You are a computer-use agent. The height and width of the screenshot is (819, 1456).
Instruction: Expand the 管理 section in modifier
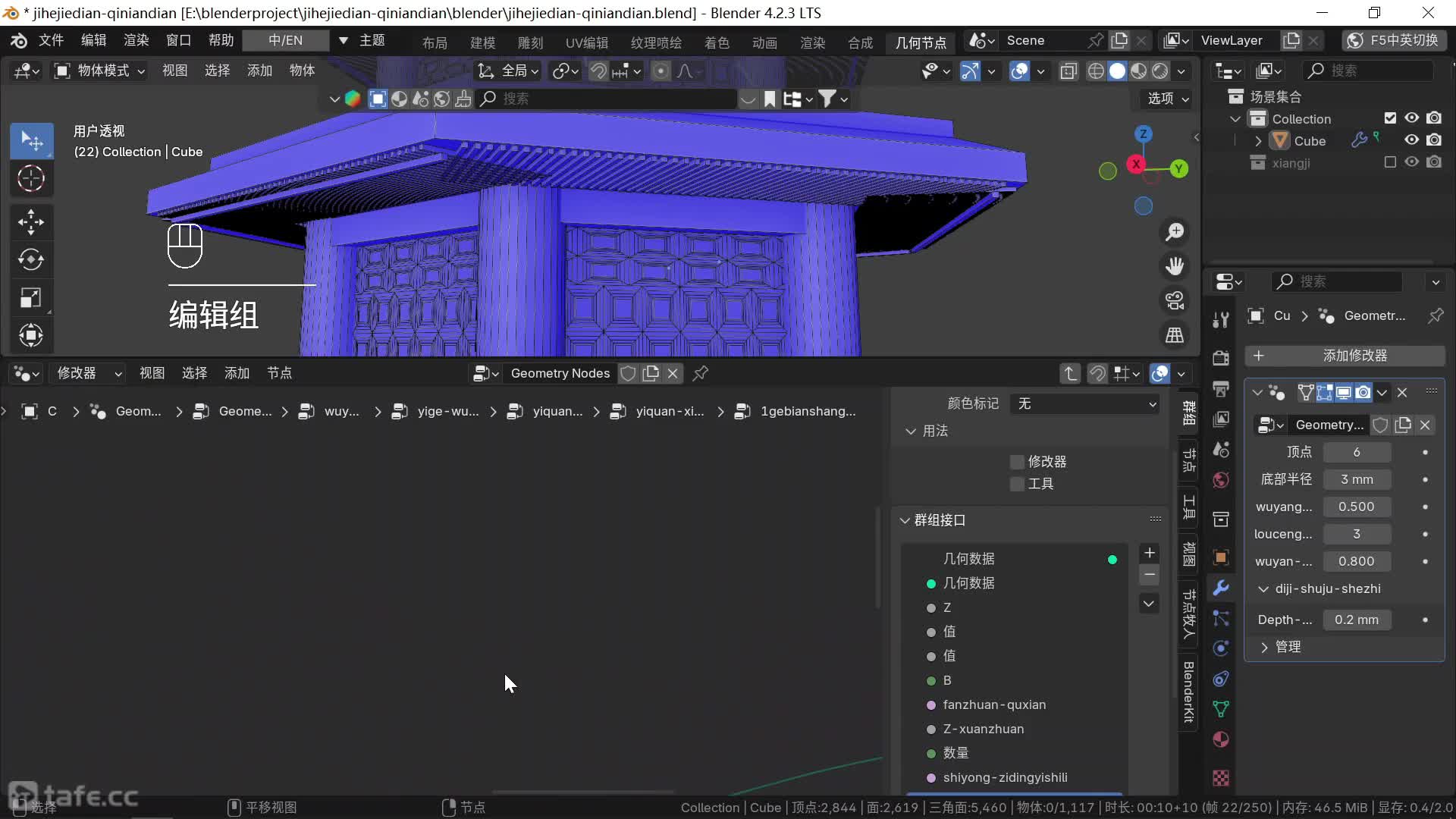1264,647
